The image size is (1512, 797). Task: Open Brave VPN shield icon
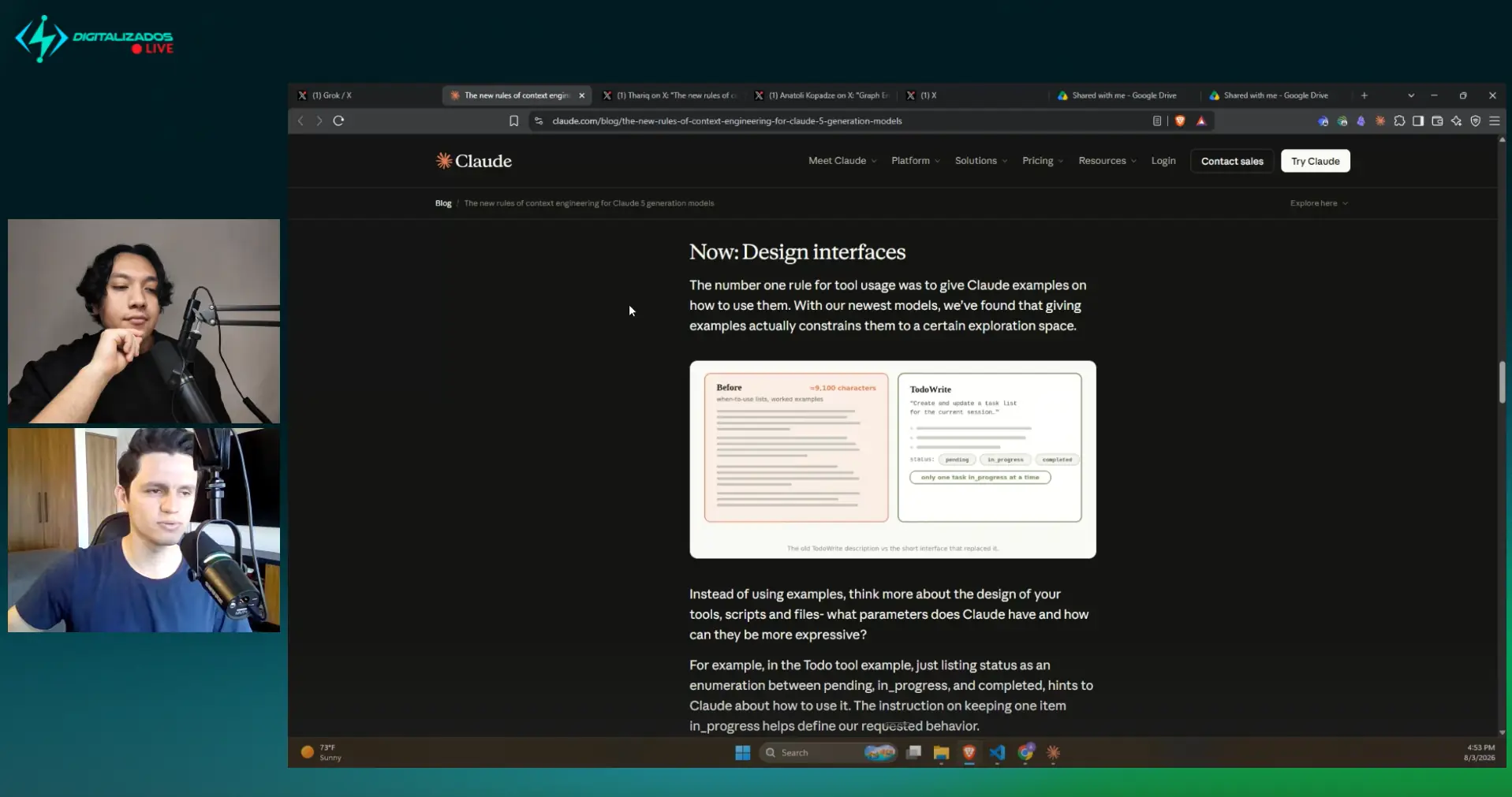pyautogui.click(x=1476, y=121)
